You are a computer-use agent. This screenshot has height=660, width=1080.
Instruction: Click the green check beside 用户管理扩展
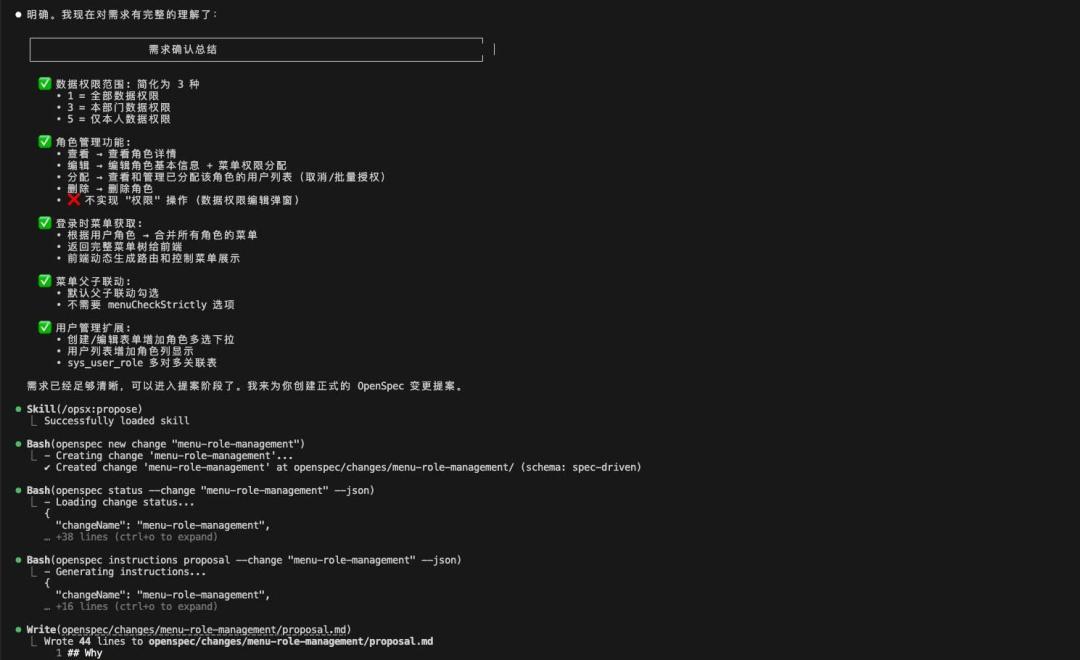[x=45, y=327]
